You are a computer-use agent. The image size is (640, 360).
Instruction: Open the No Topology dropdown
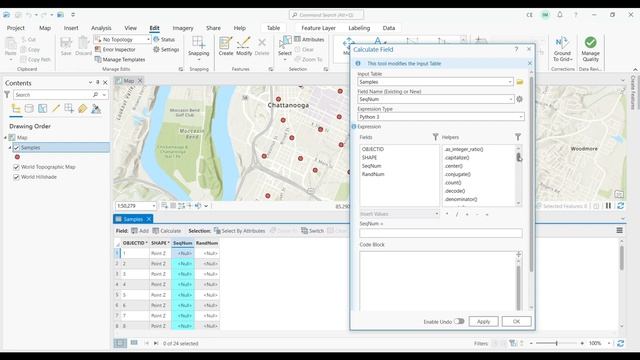click(x=148, y=39)
